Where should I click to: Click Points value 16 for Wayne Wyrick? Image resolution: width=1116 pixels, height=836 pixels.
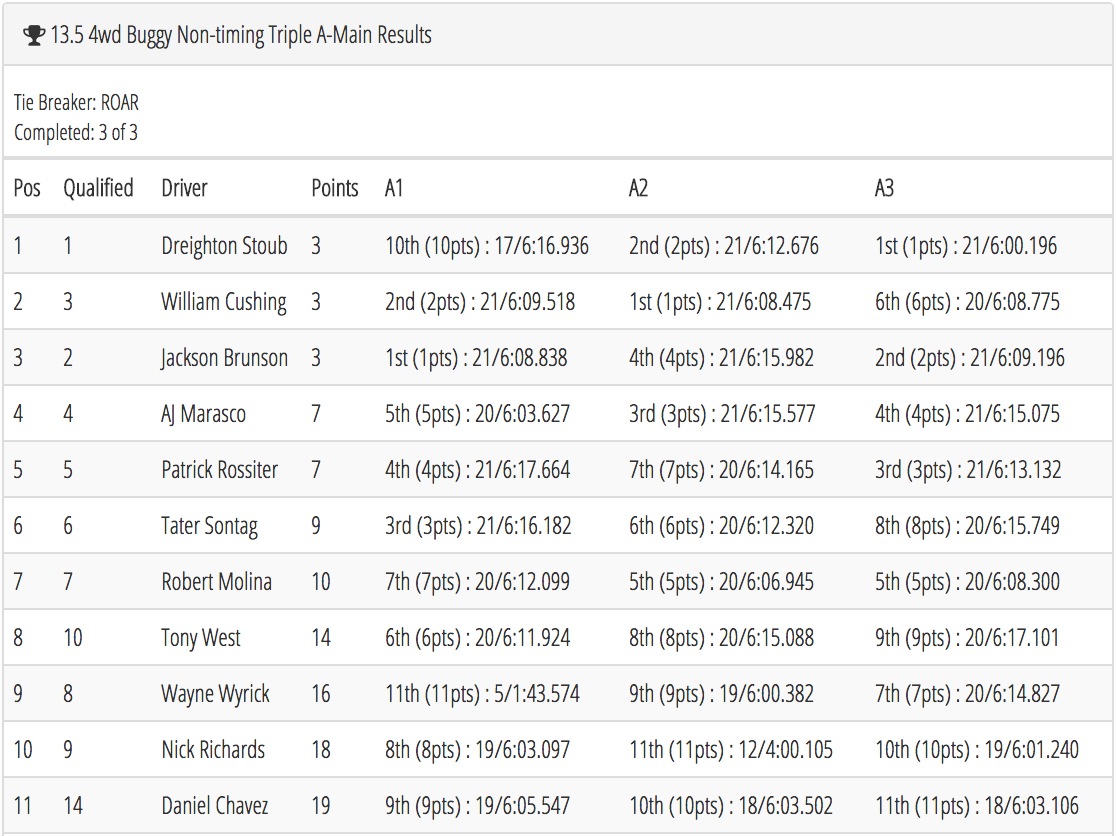click(x=321, y=694)
